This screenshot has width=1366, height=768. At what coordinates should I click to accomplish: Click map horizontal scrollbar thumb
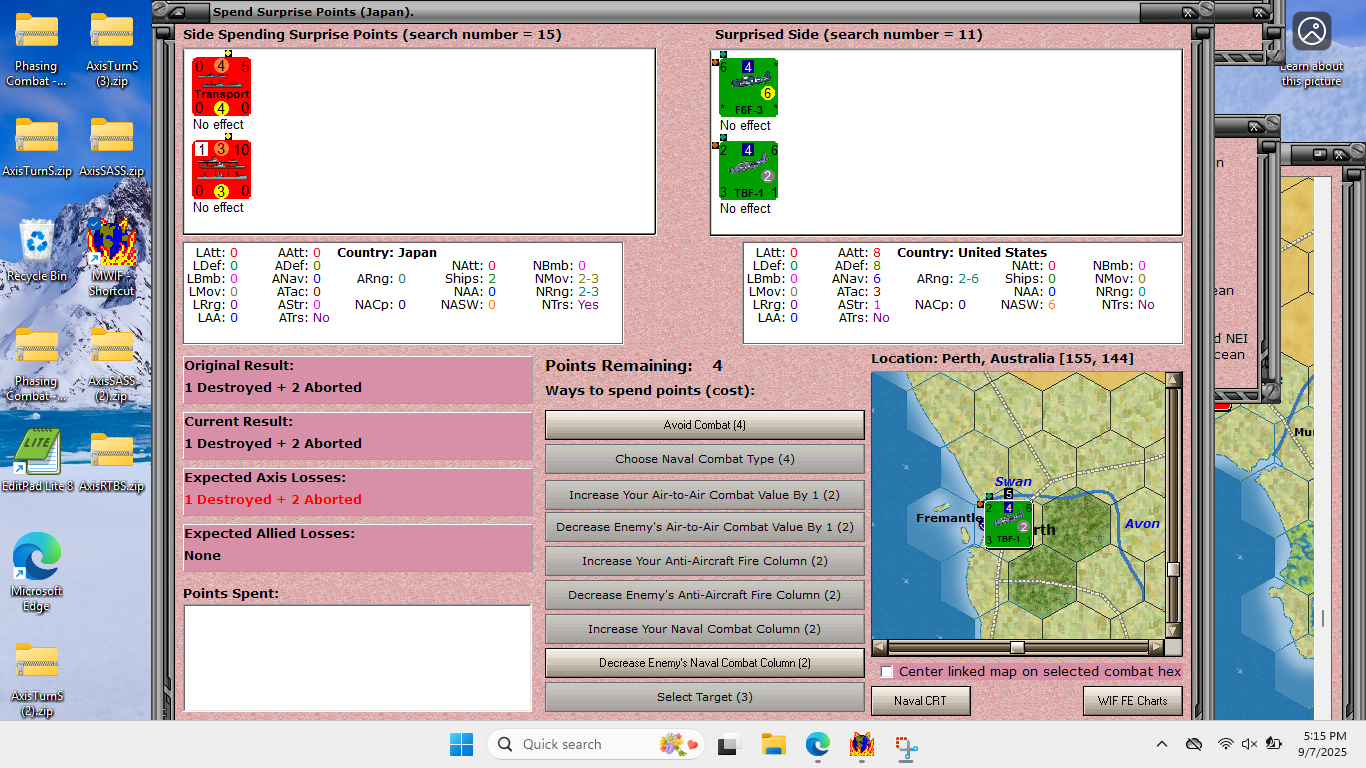(1017, 647)
